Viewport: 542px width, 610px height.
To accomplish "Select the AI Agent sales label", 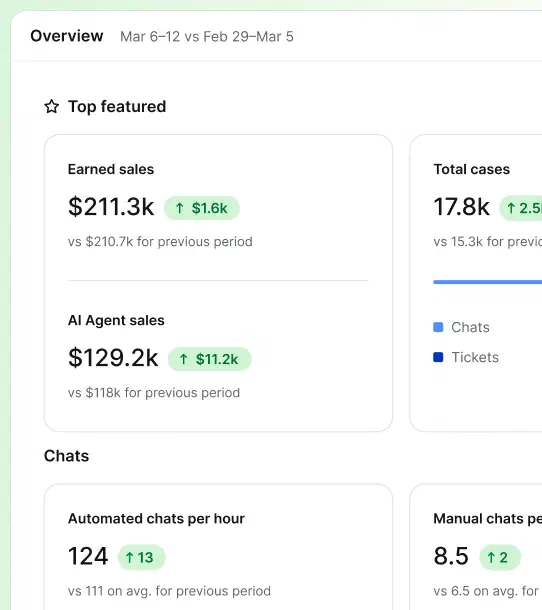I will (116, 320).
